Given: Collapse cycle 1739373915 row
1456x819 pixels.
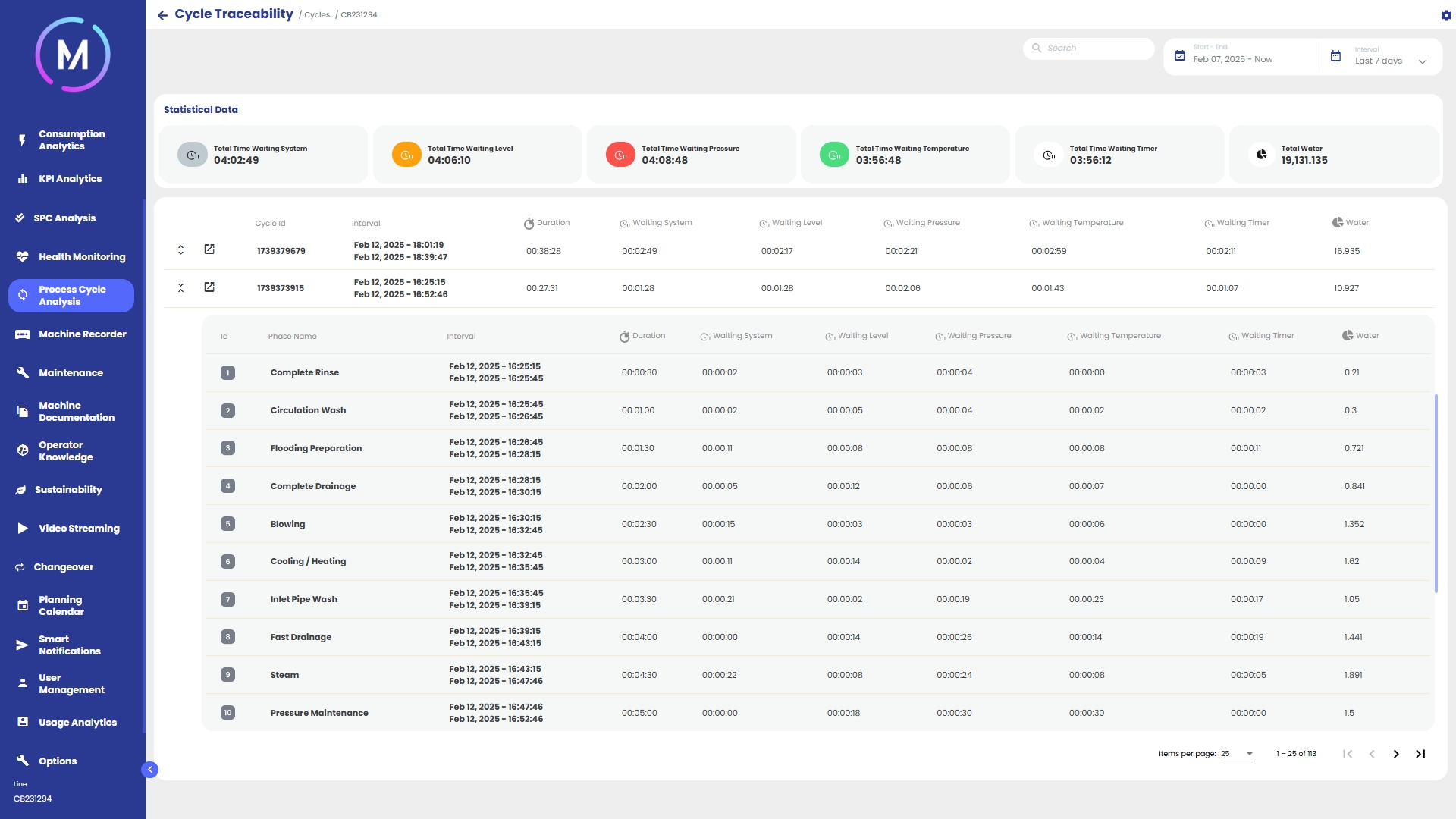Looking at the screenshot, I should (180, 288).
